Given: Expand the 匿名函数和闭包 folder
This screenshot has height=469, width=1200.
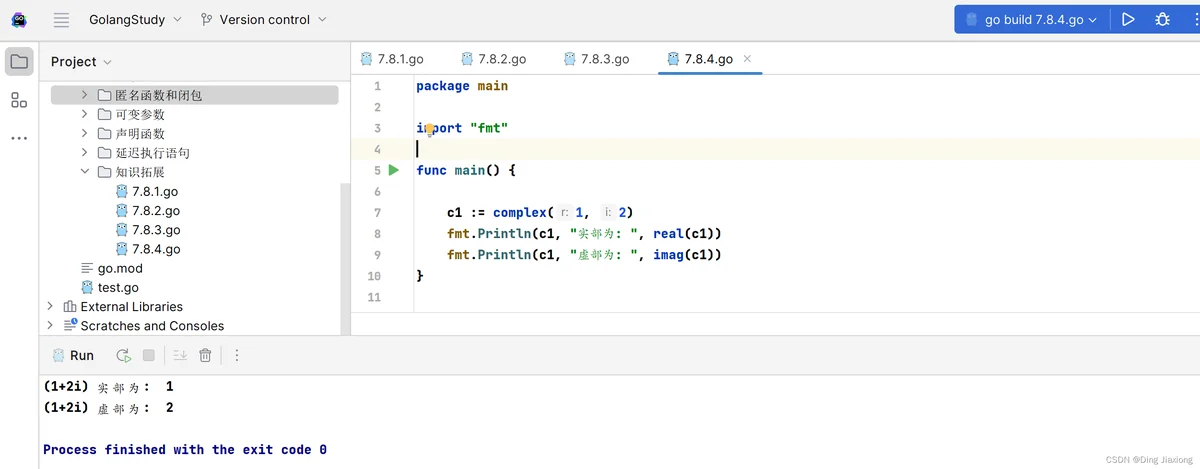Looking at the screenshot, I should pos(85,95).
